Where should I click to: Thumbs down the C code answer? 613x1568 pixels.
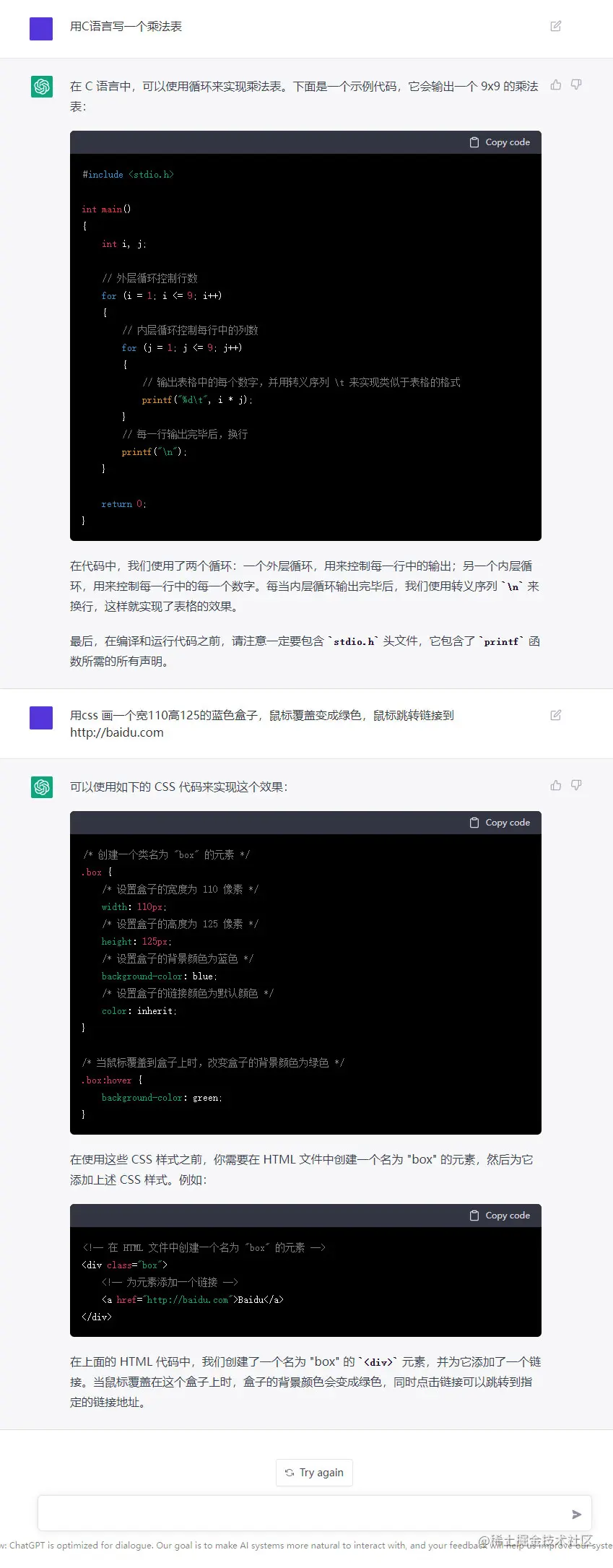click(576, 85)
